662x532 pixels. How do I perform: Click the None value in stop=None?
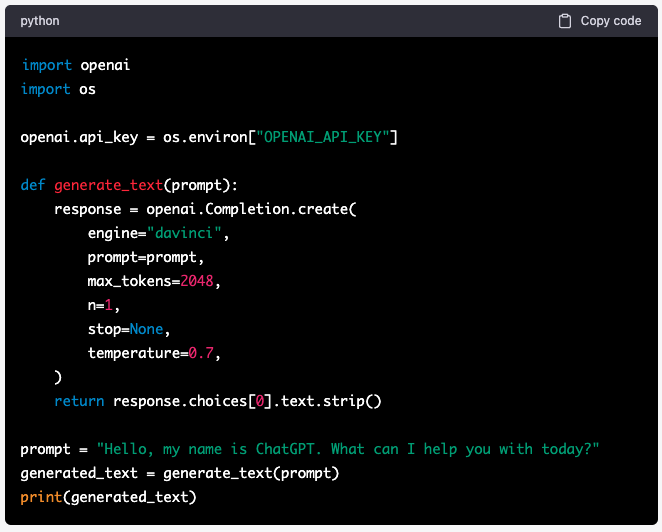point(146,329)
